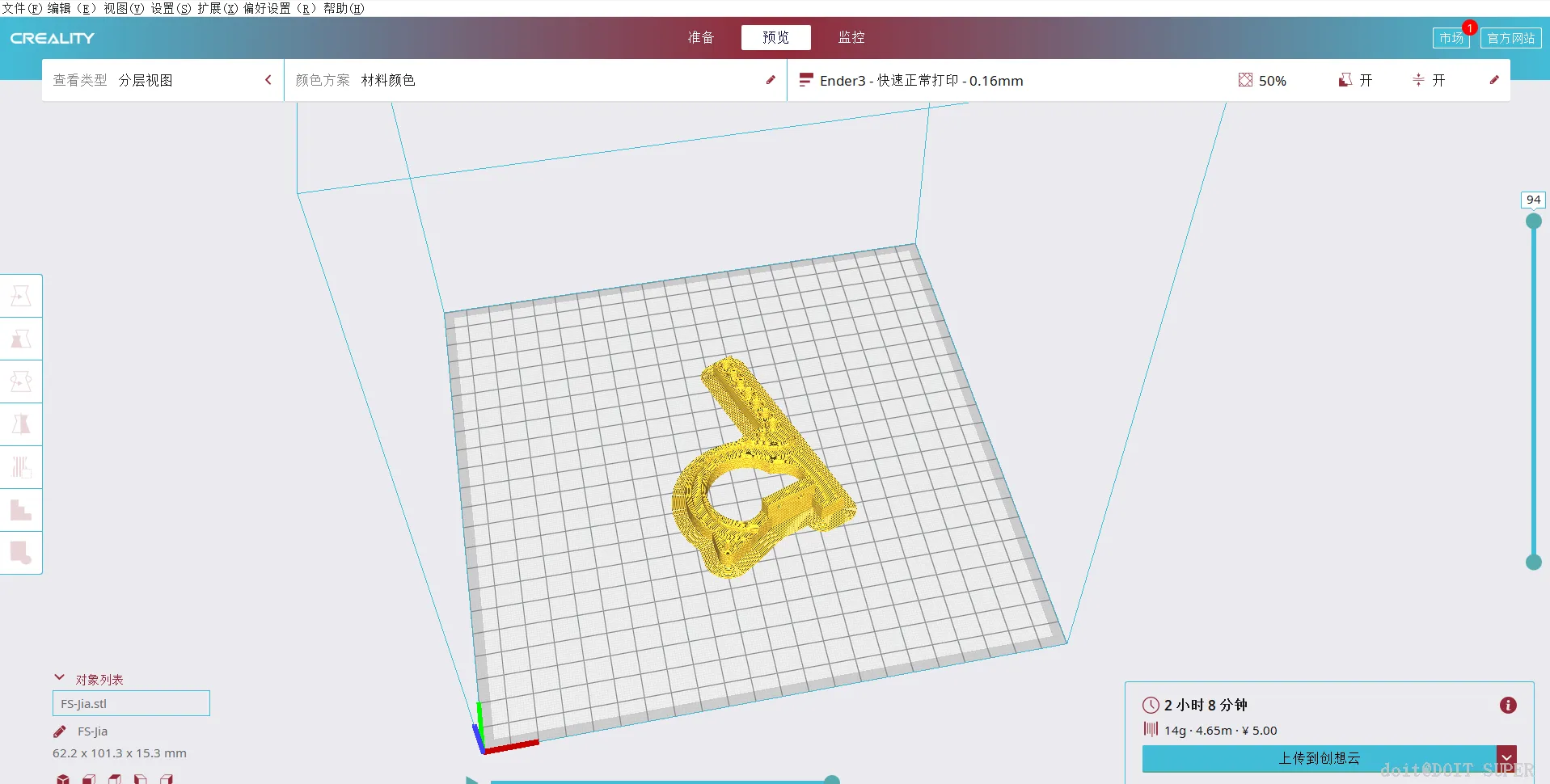1550x784 pixels.
Task: Collapse the 查看类型 分层视图 panel
Action: coord(268,80)
